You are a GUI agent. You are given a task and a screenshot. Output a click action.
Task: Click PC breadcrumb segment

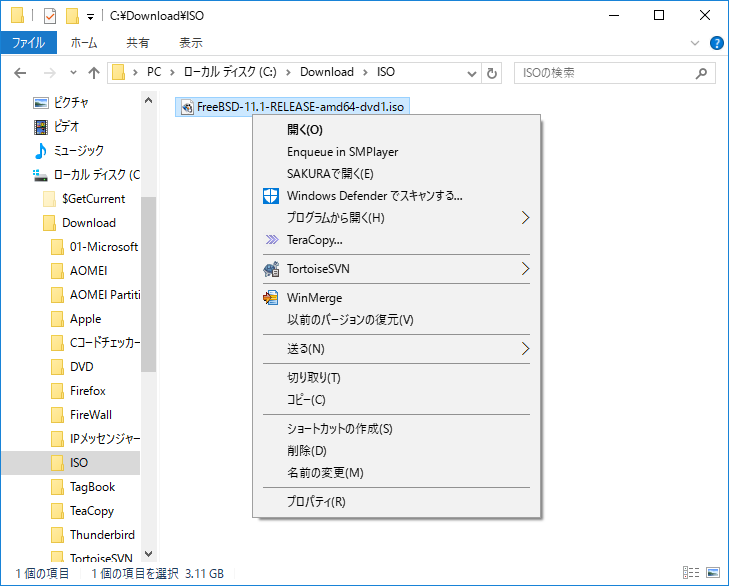tap(154, 72)
